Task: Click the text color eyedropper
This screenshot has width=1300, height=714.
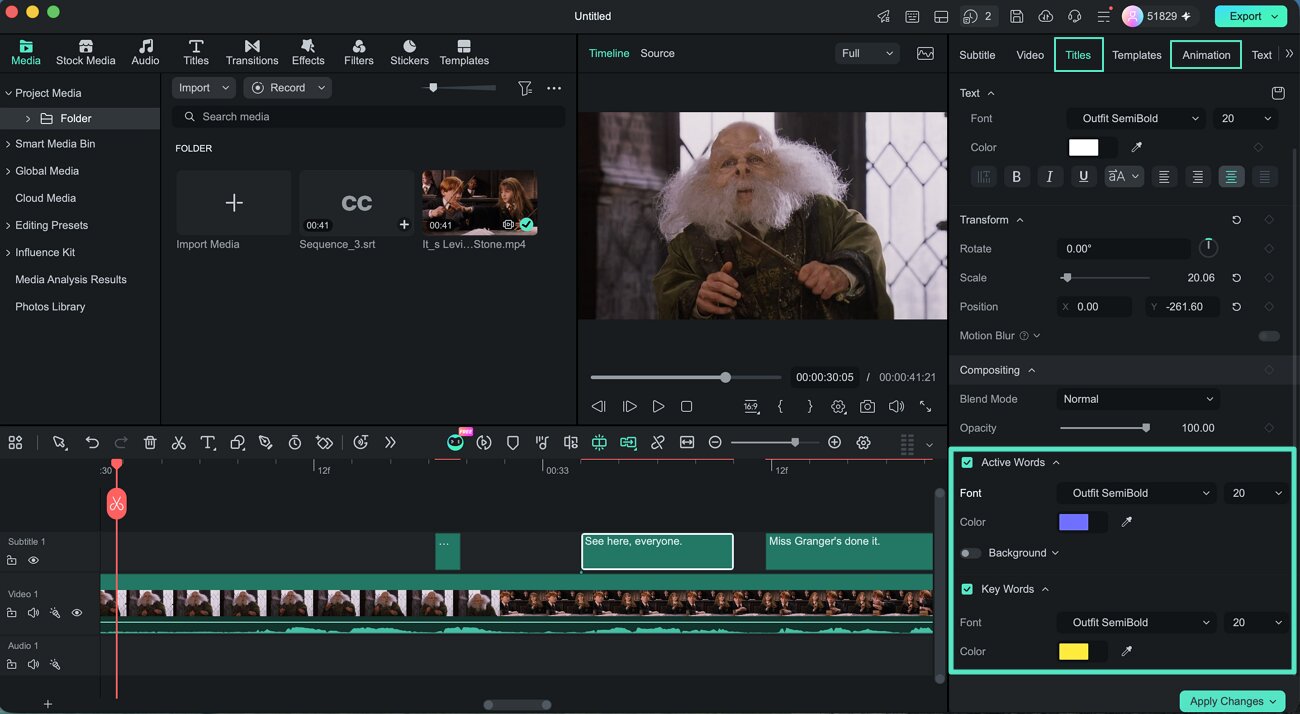Action: [x=1136, y=147]
